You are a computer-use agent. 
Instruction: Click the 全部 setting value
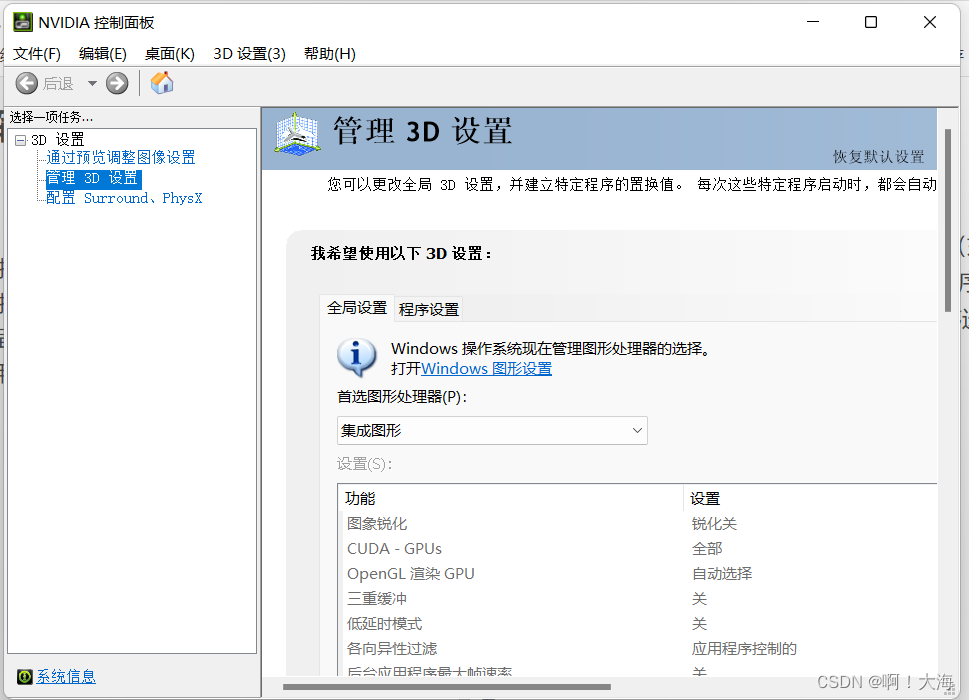(707, 549)
